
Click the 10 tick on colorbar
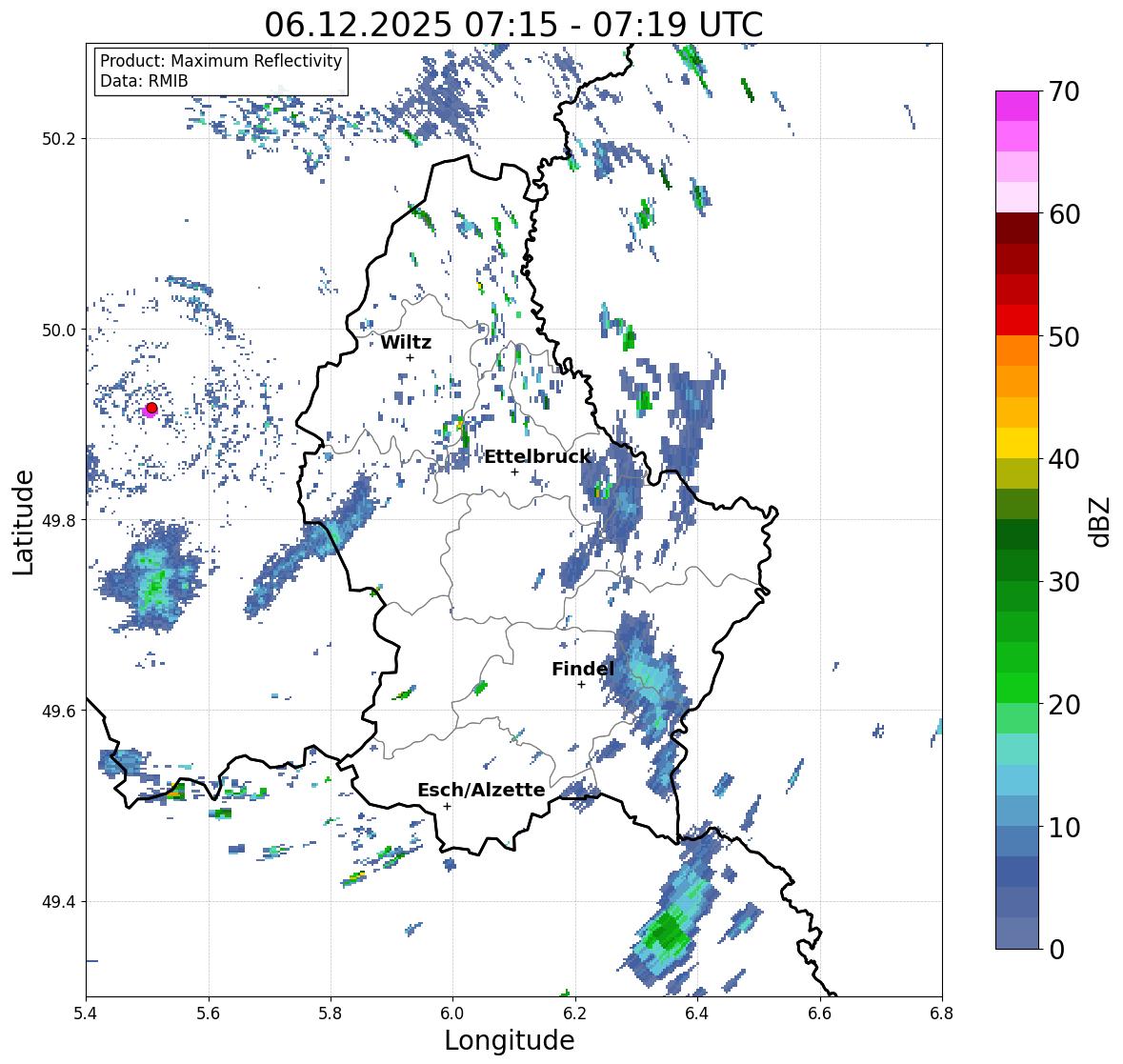click(x=1064, y=827)
